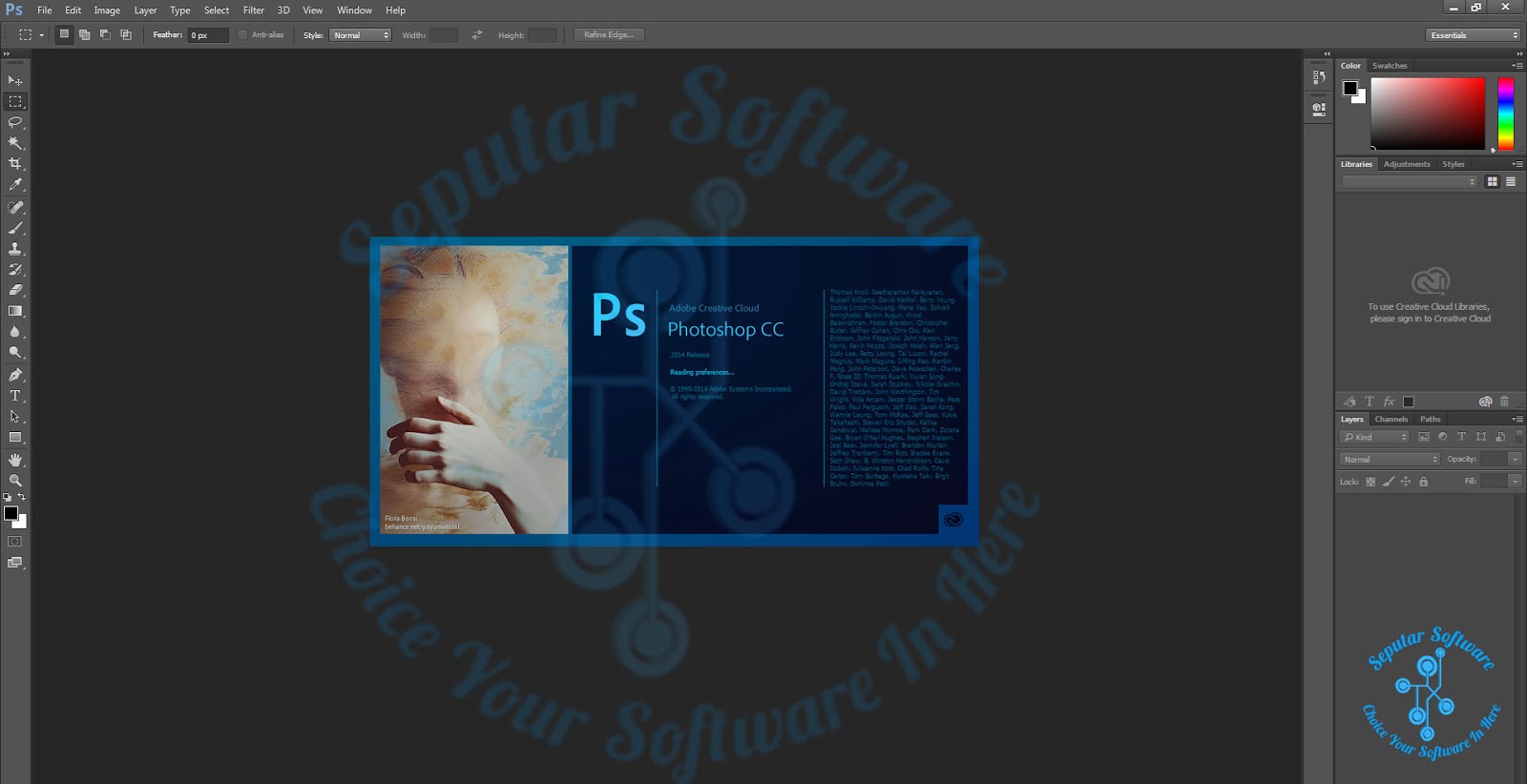Select the Healing Brush tool
This screenshot has height=784, width=1527.
(x=15, y=207)
